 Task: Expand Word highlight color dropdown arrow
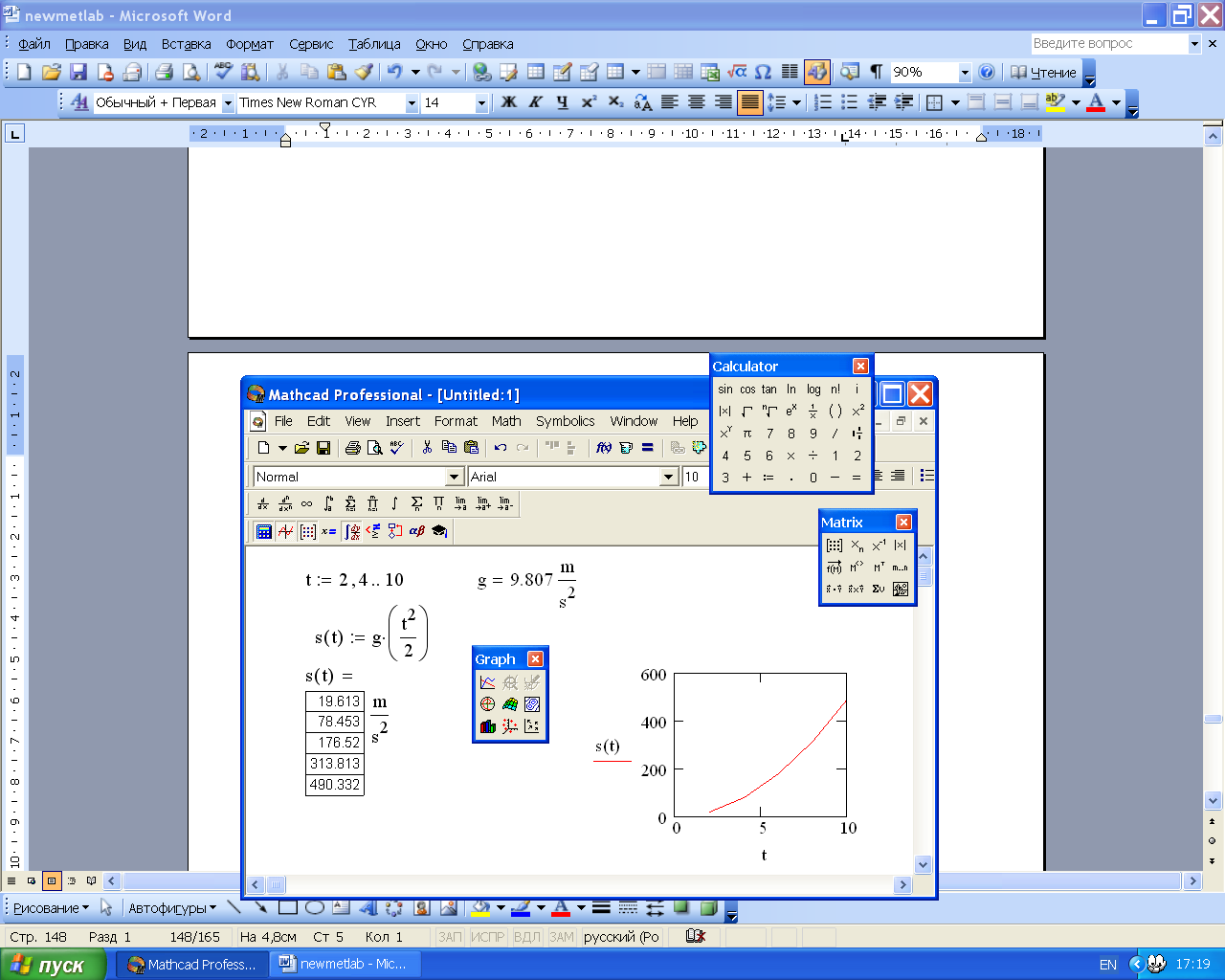click(1076, 102)
